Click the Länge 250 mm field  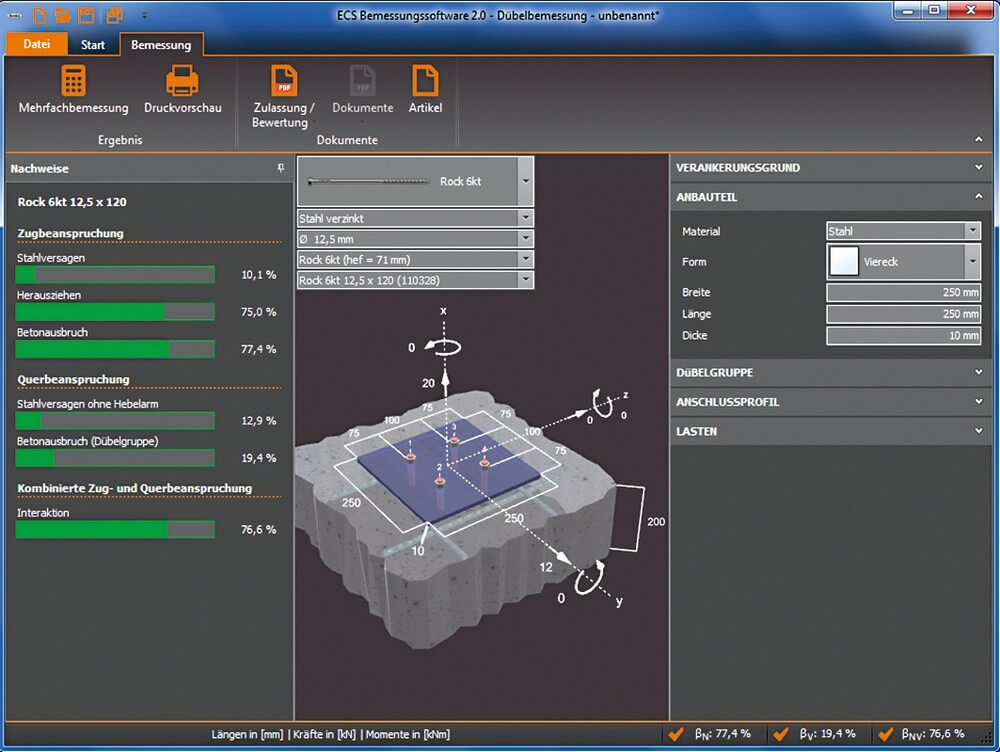[904, 314]
